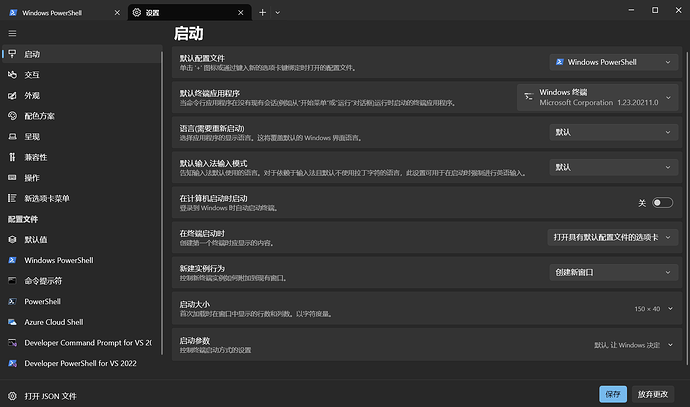Open the 新建实例行为 dropdown
The image size is (690, 407).
613,272
